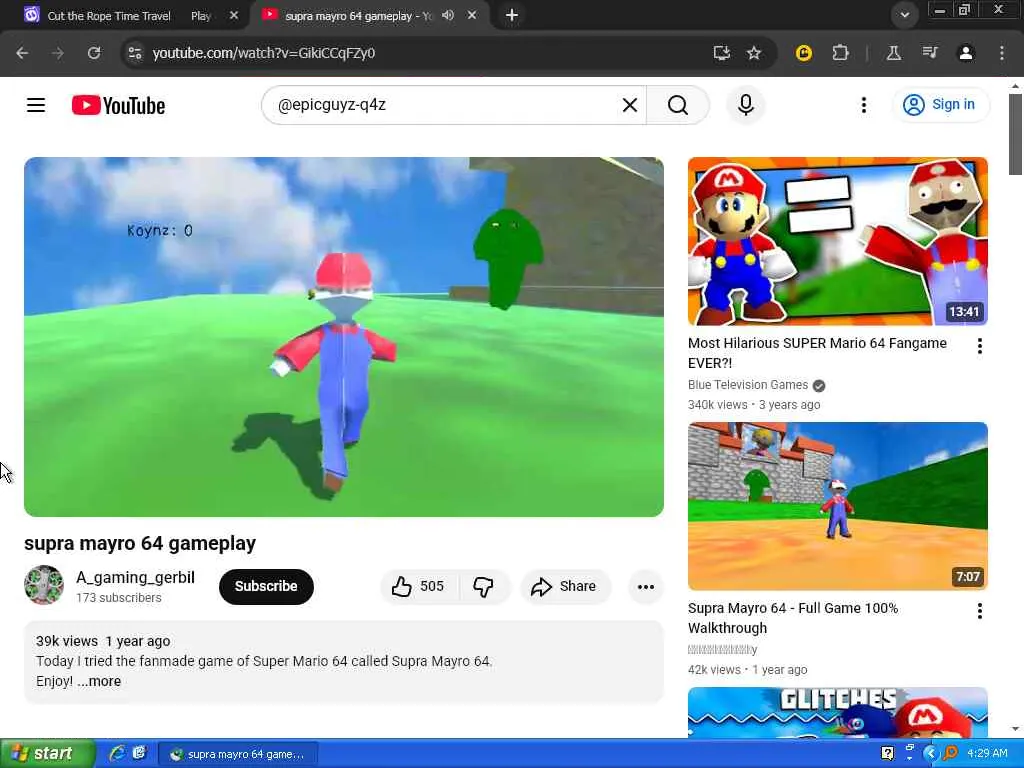Viewport: 1024px width, 768px height.
Task: Mute the YouTube tab speaker icon
Action: pyautogui.click(x=447, y=15)
